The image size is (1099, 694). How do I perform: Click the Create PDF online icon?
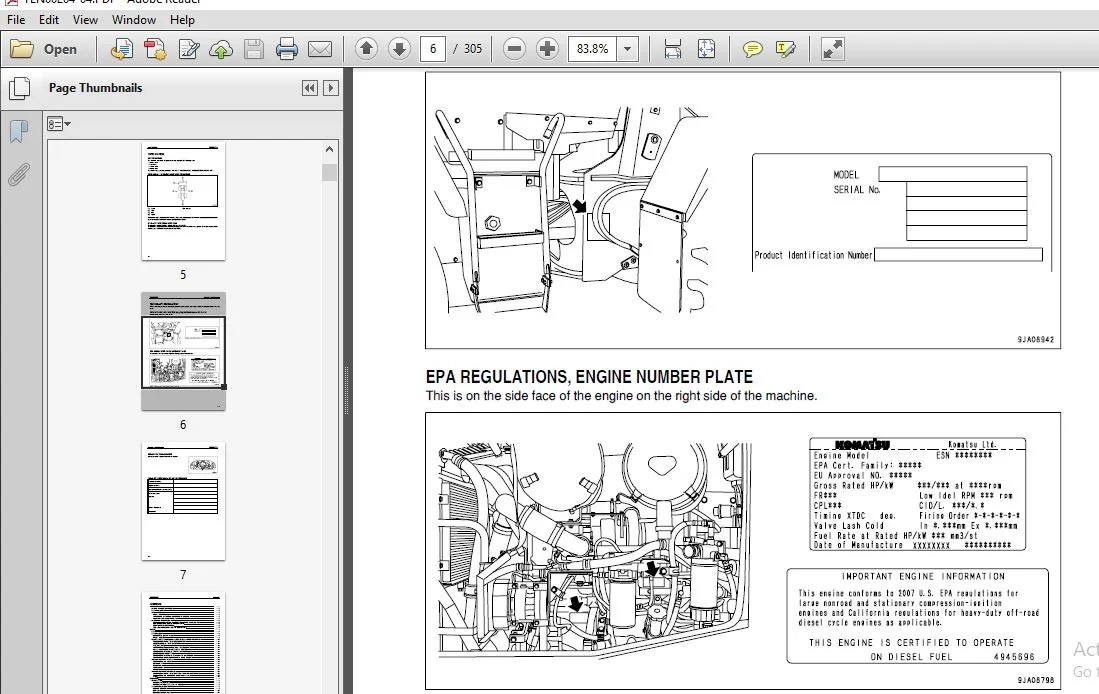[x=121, y=49]
